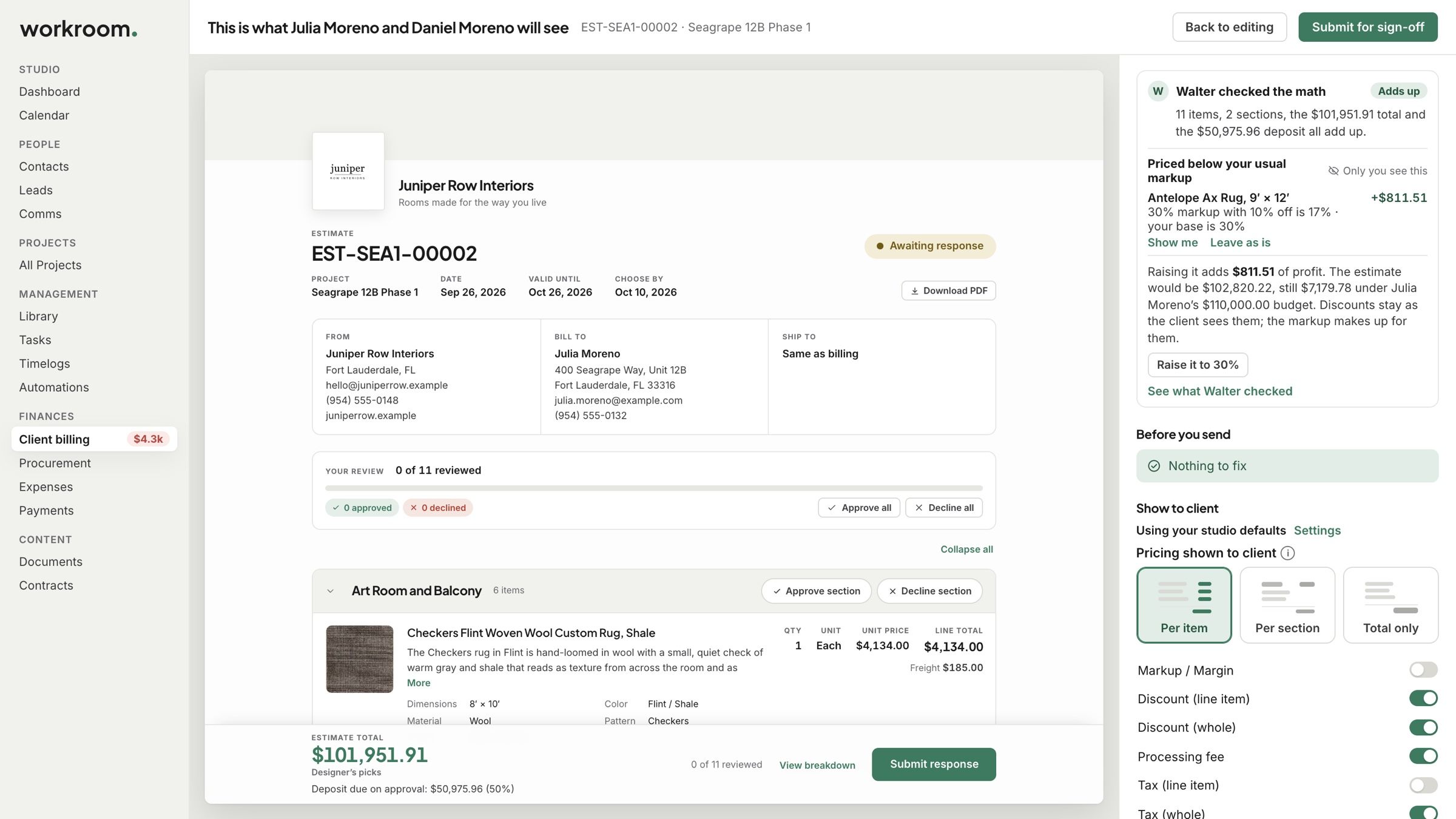The height and width of the screenshot is (819, 1456).
Task: Toggle the Tax (whole) switch
Action: [x=1423, y=812]
